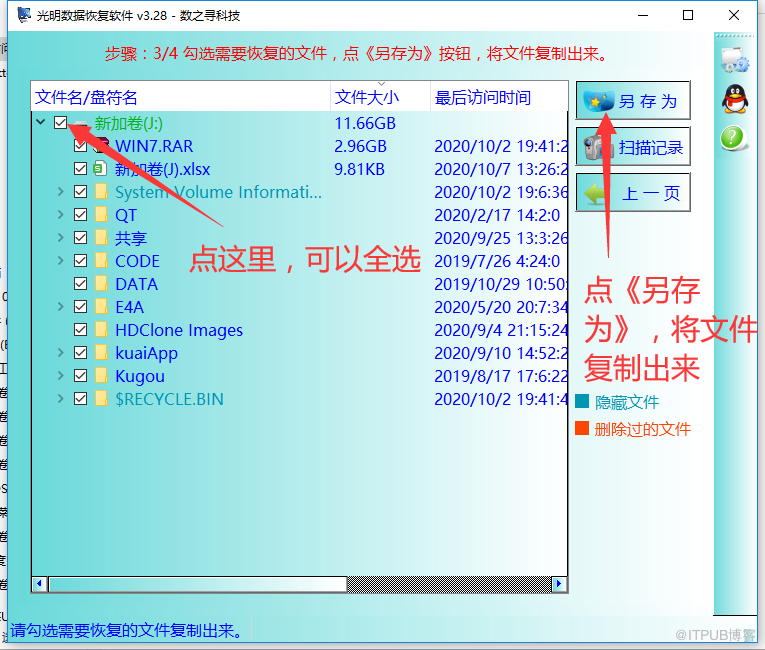Expand the $RECYCLE.BIN folder node
This screenshot has width=765, height=650.
(60, 399)
